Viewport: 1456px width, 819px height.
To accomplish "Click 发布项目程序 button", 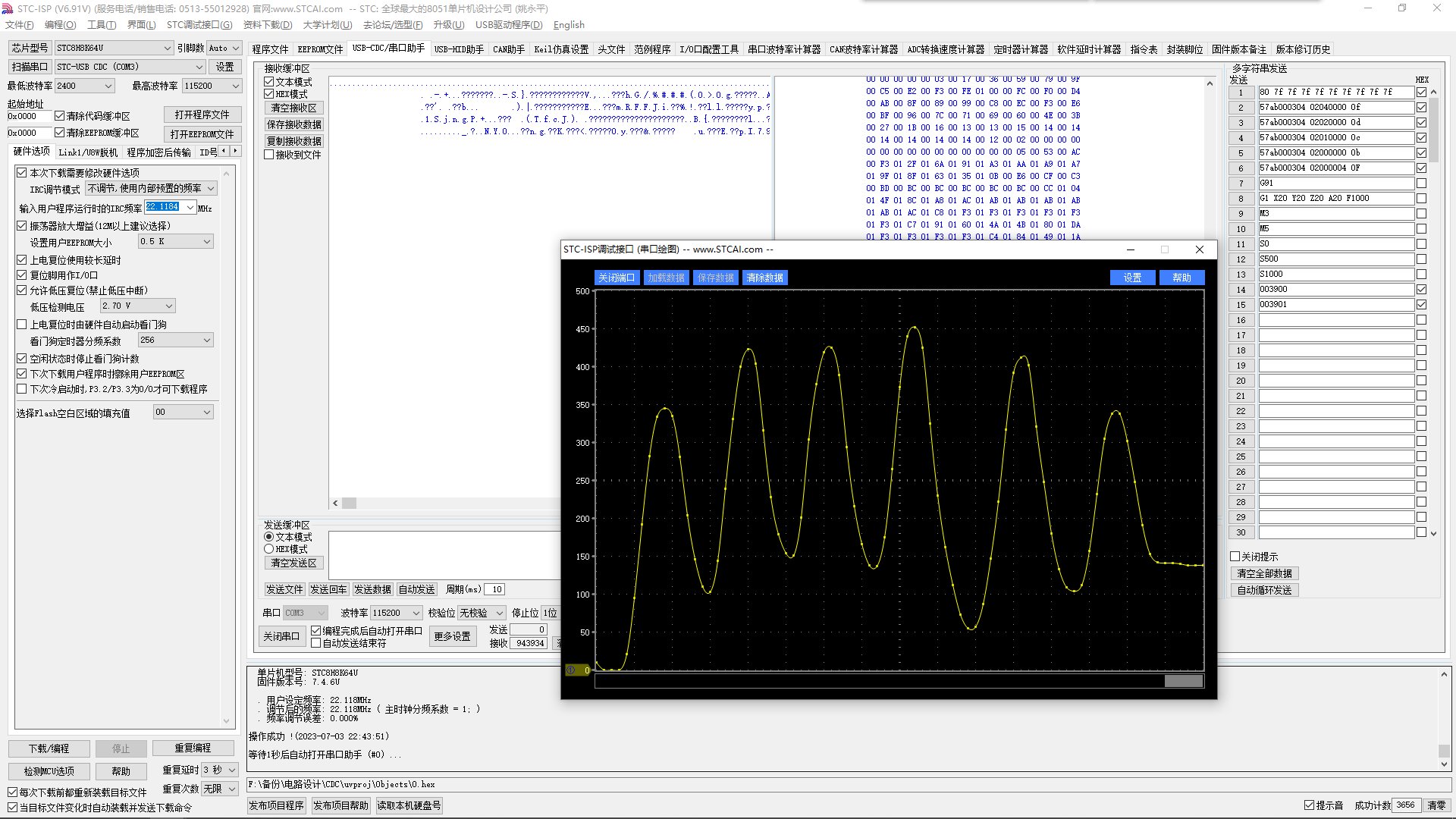I will tap(276, 805).
